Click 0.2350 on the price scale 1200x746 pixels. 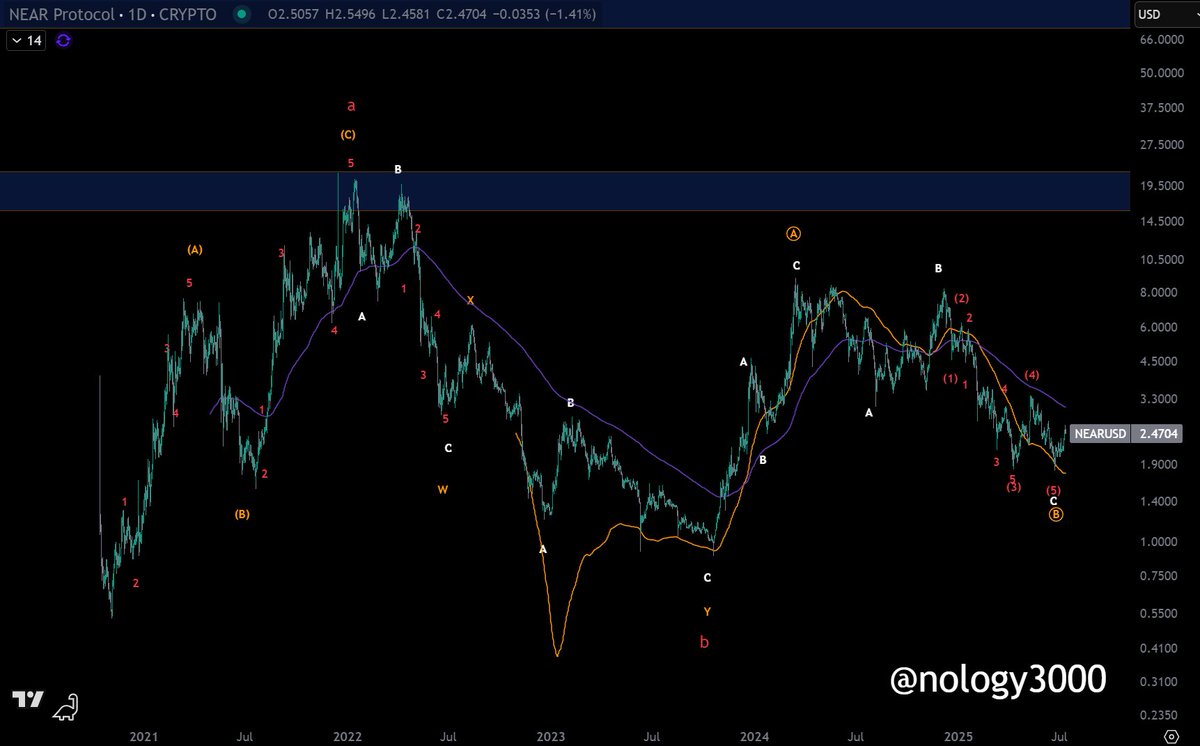point(1162,716)
